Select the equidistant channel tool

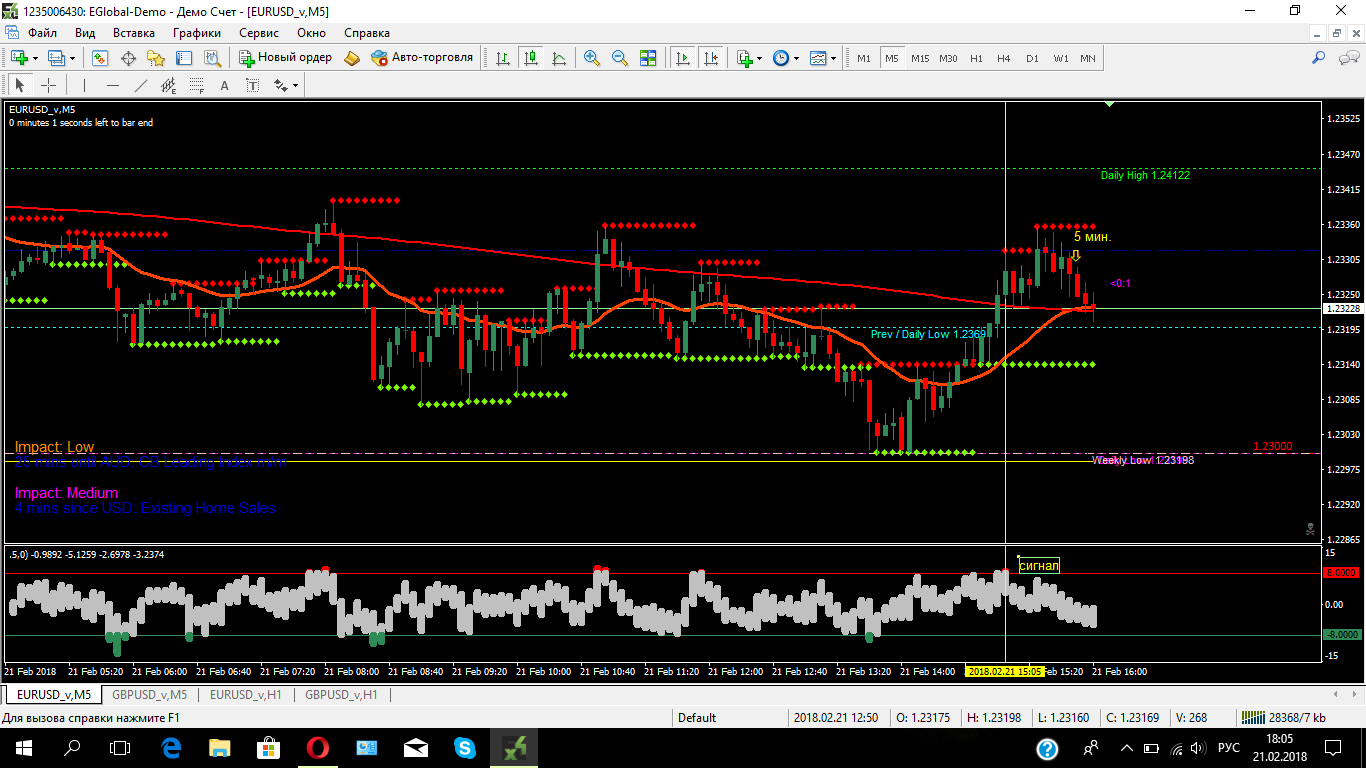tap(168, 85)
